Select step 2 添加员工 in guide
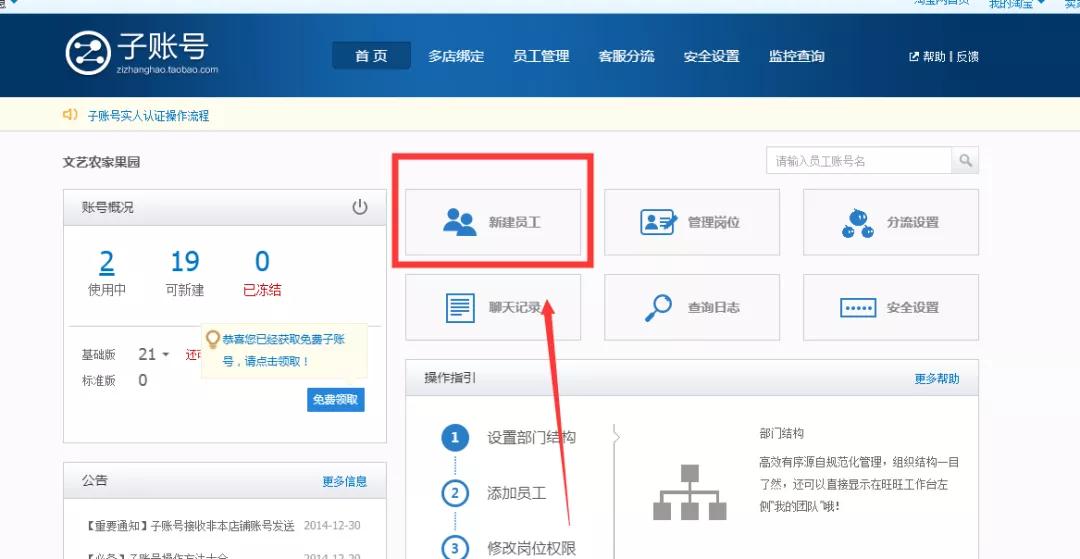The height and width of the screenshot is (559, 1080). tap(516, 493)
